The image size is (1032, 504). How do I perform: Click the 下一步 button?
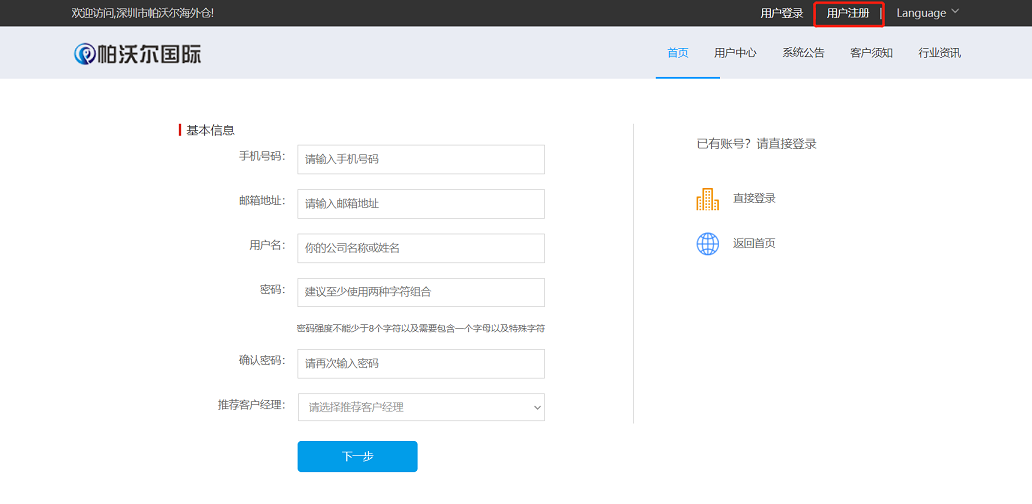357,457
